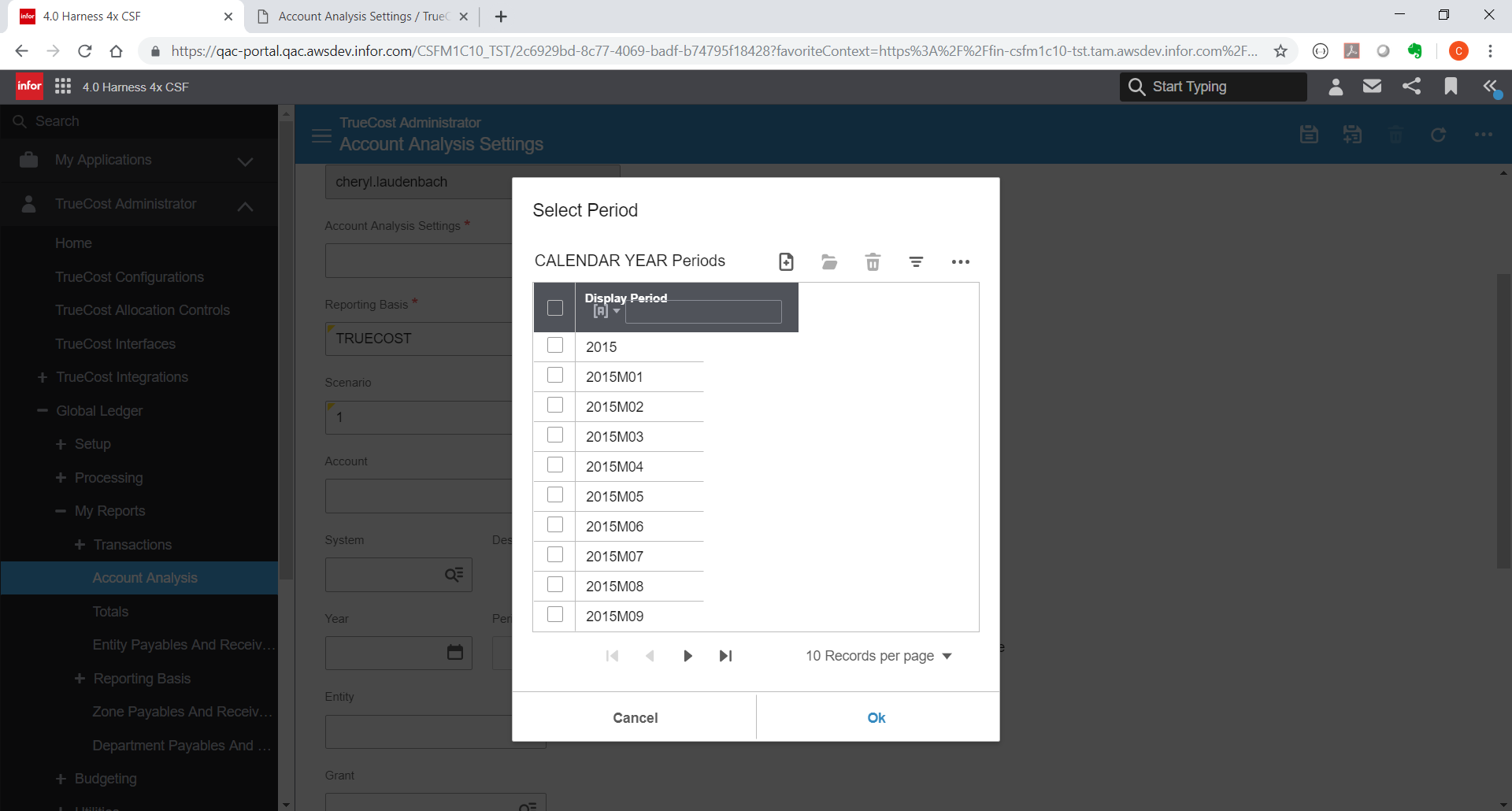Viewport: 1512px width, 811px height.
Task: Go to previous page of periods
Action: coord(650,656)
